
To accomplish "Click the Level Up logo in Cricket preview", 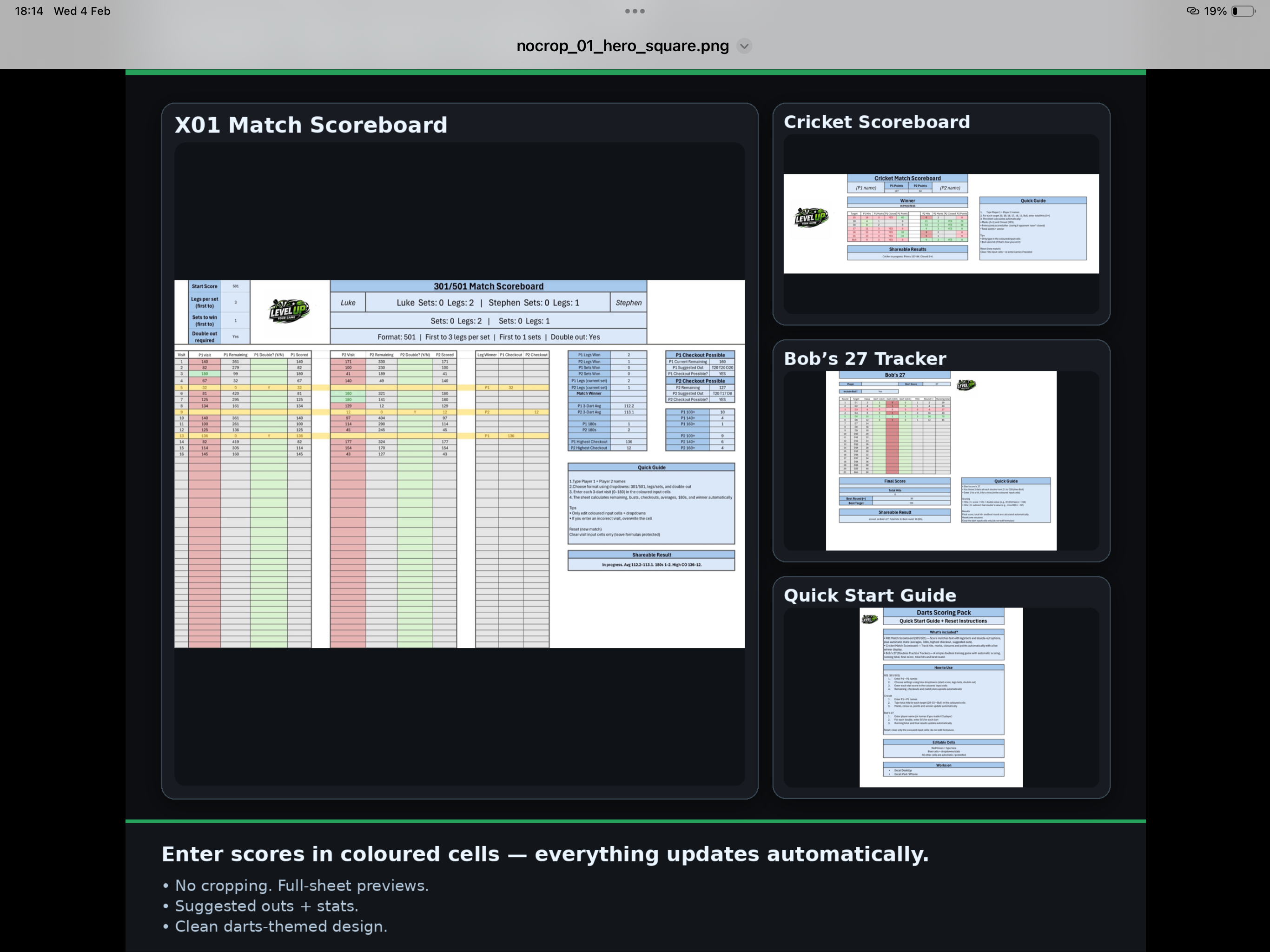I will pyautogui.click(x=811, y=218).
